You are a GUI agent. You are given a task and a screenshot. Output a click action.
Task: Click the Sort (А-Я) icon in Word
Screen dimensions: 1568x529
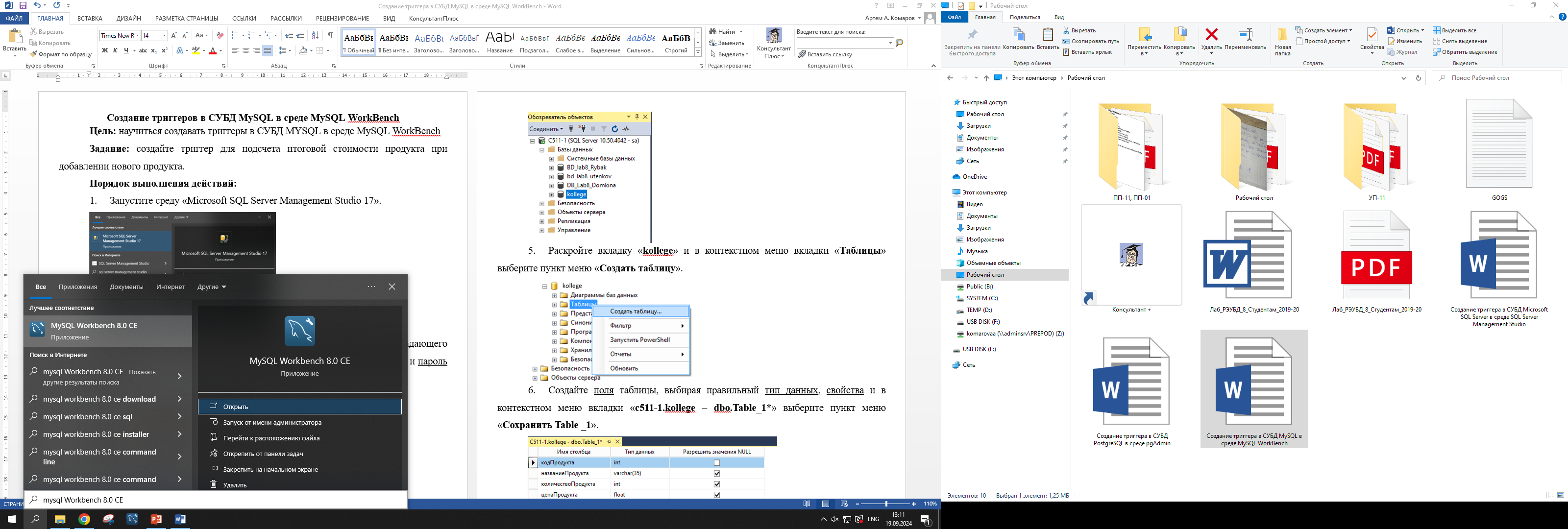point(315,35)
